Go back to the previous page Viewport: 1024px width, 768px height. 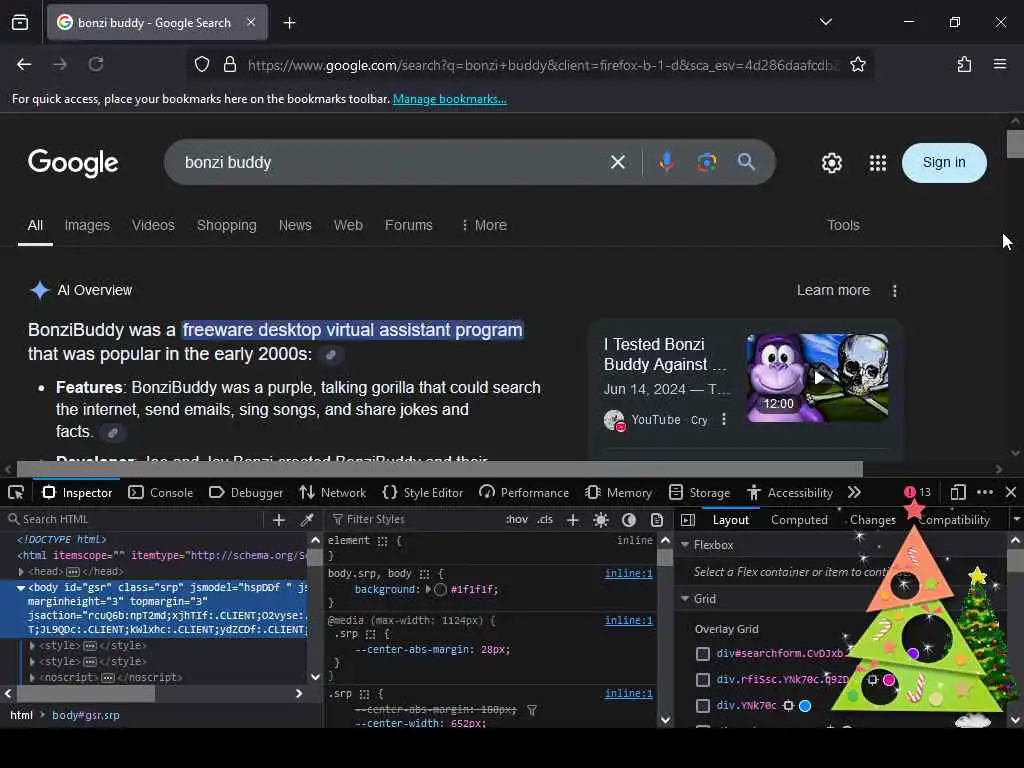[x=24, y=65]
